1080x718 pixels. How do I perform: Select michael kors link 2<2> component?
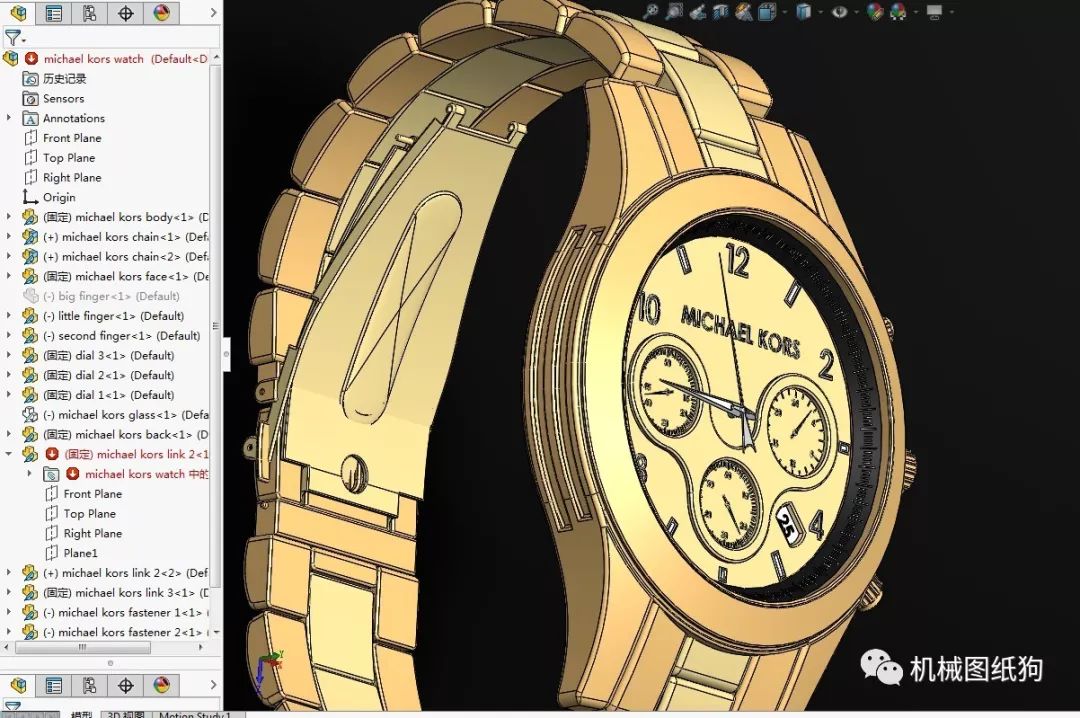(115, 573)
